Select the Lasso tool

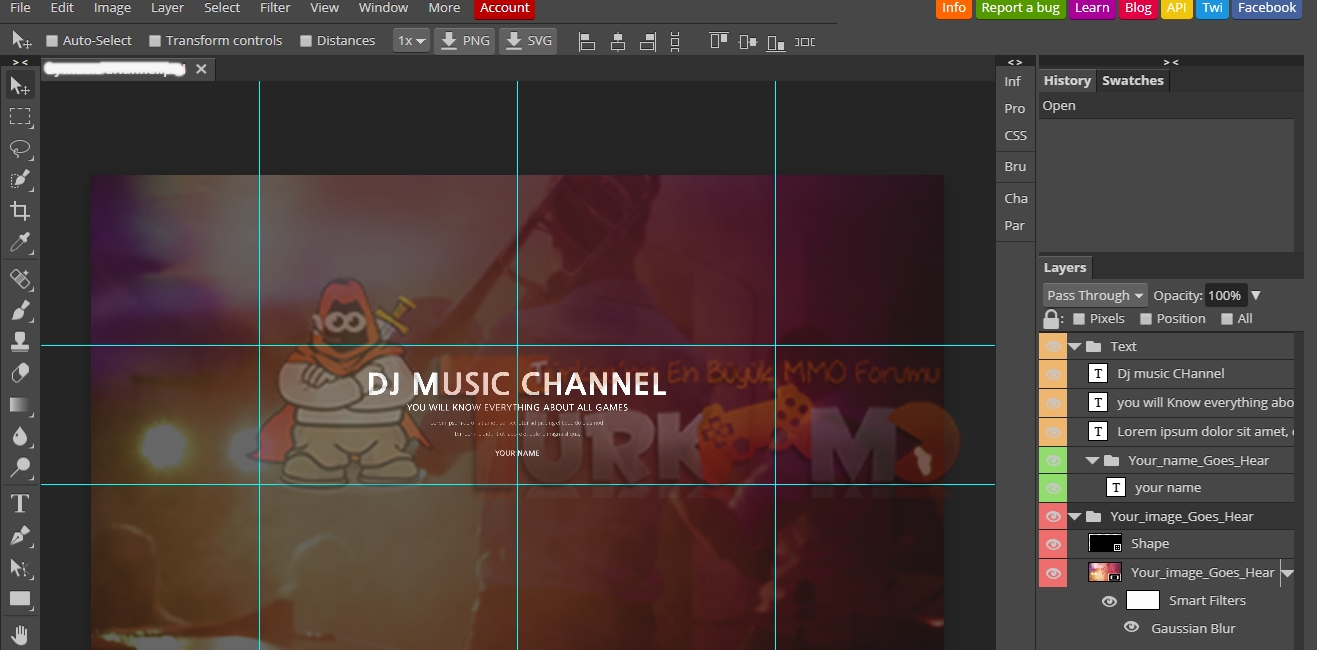(x=20, y=148)
